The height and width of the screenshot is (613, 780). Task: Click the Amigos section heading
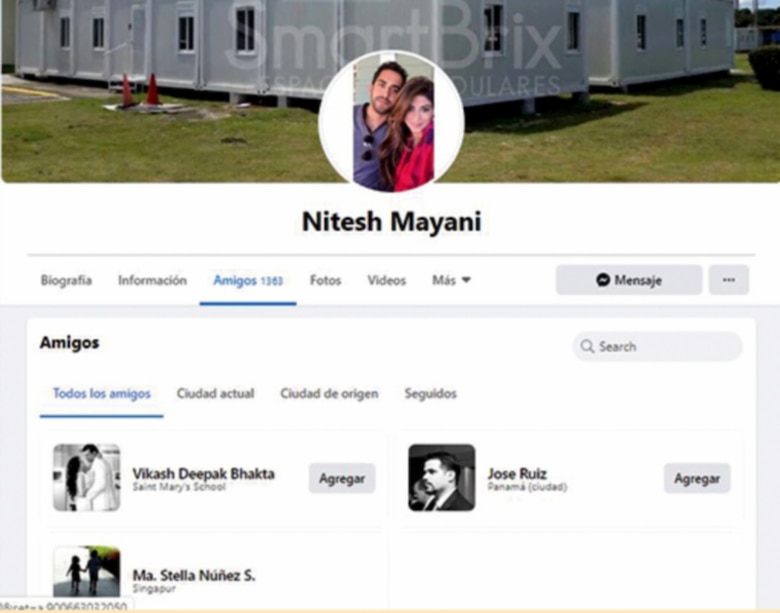click(x=70, y=342)
